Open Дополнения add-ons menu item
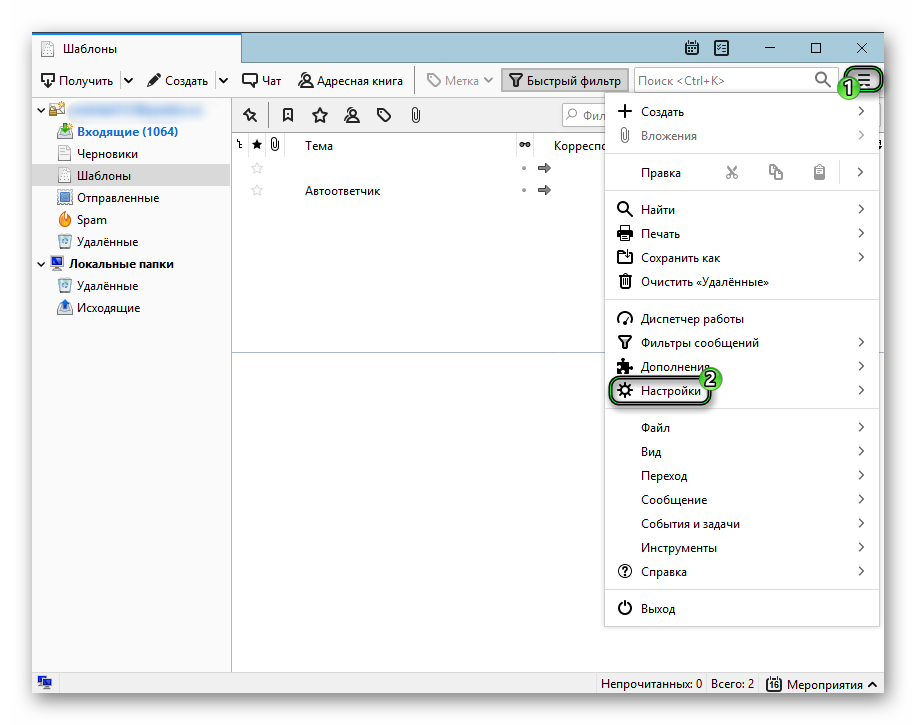Image resolution: width=916 pixels, height=725 pixels. coord(741,367)
